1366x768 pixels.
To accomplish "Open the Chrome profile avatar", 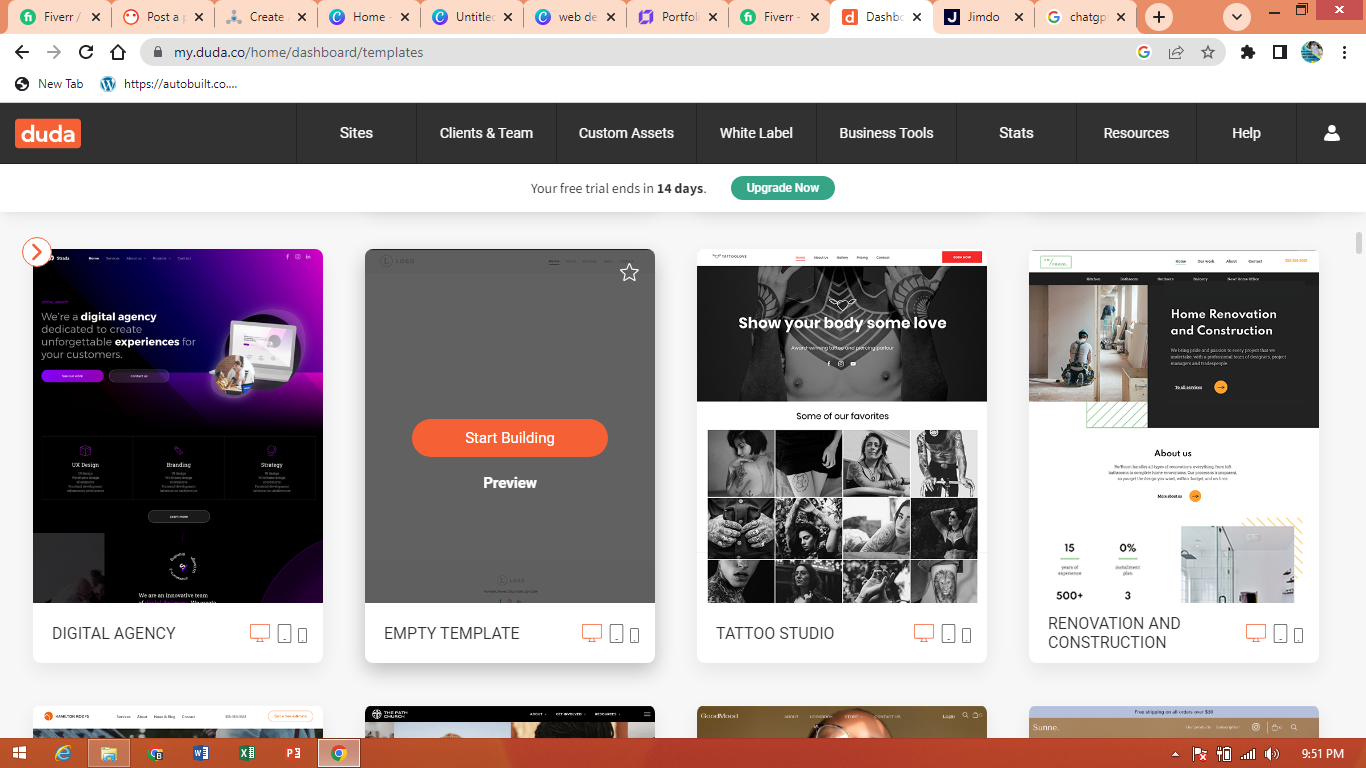I will (1312, 52).
